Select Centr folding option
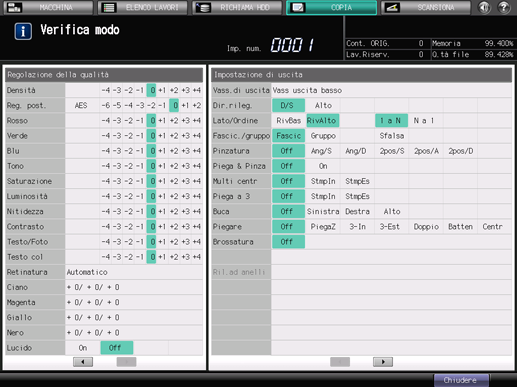The width and height of the screenshot is (517, 387). 492,227
